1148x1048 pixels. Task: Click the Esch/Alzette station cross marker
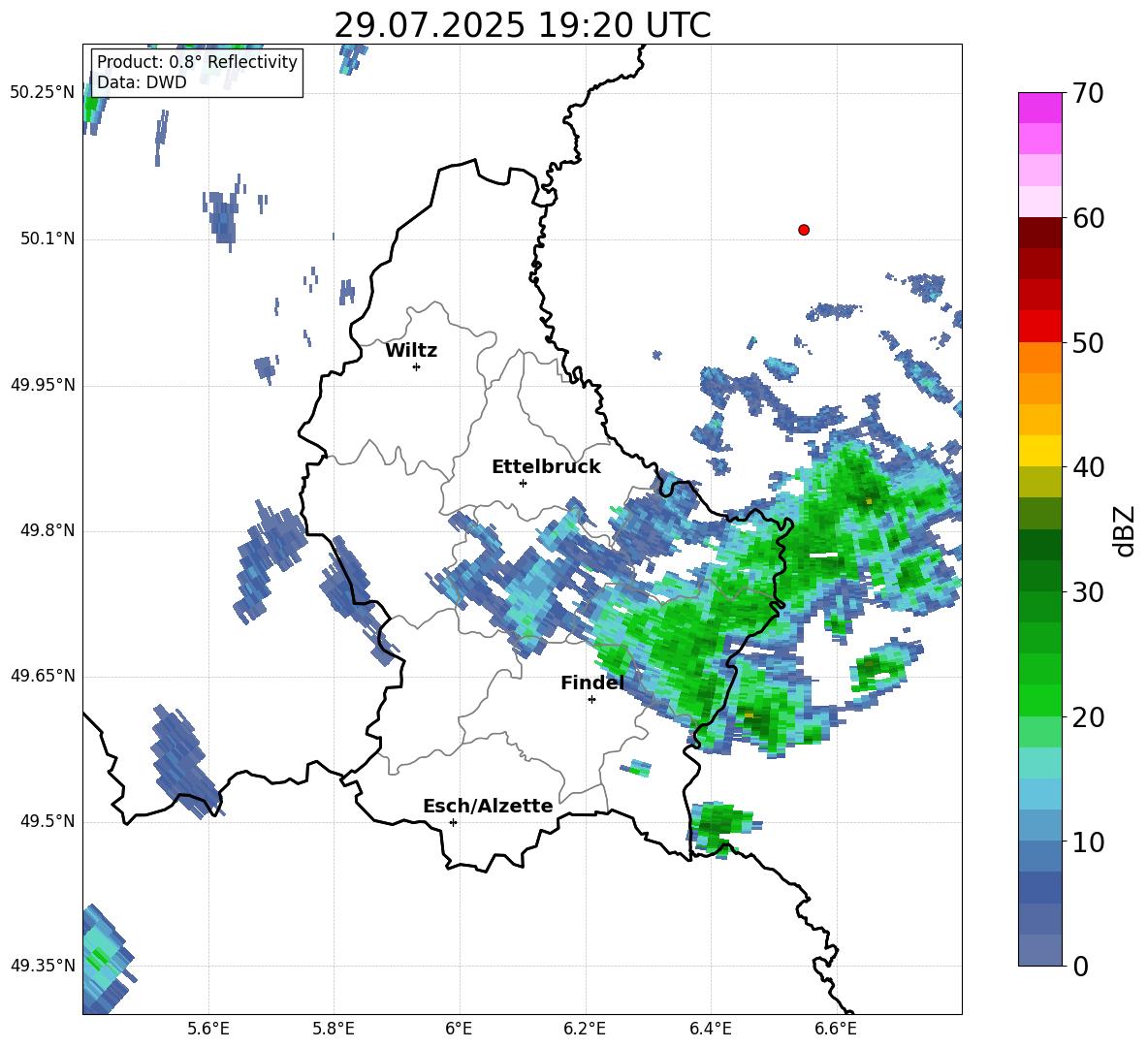point(453,822)
